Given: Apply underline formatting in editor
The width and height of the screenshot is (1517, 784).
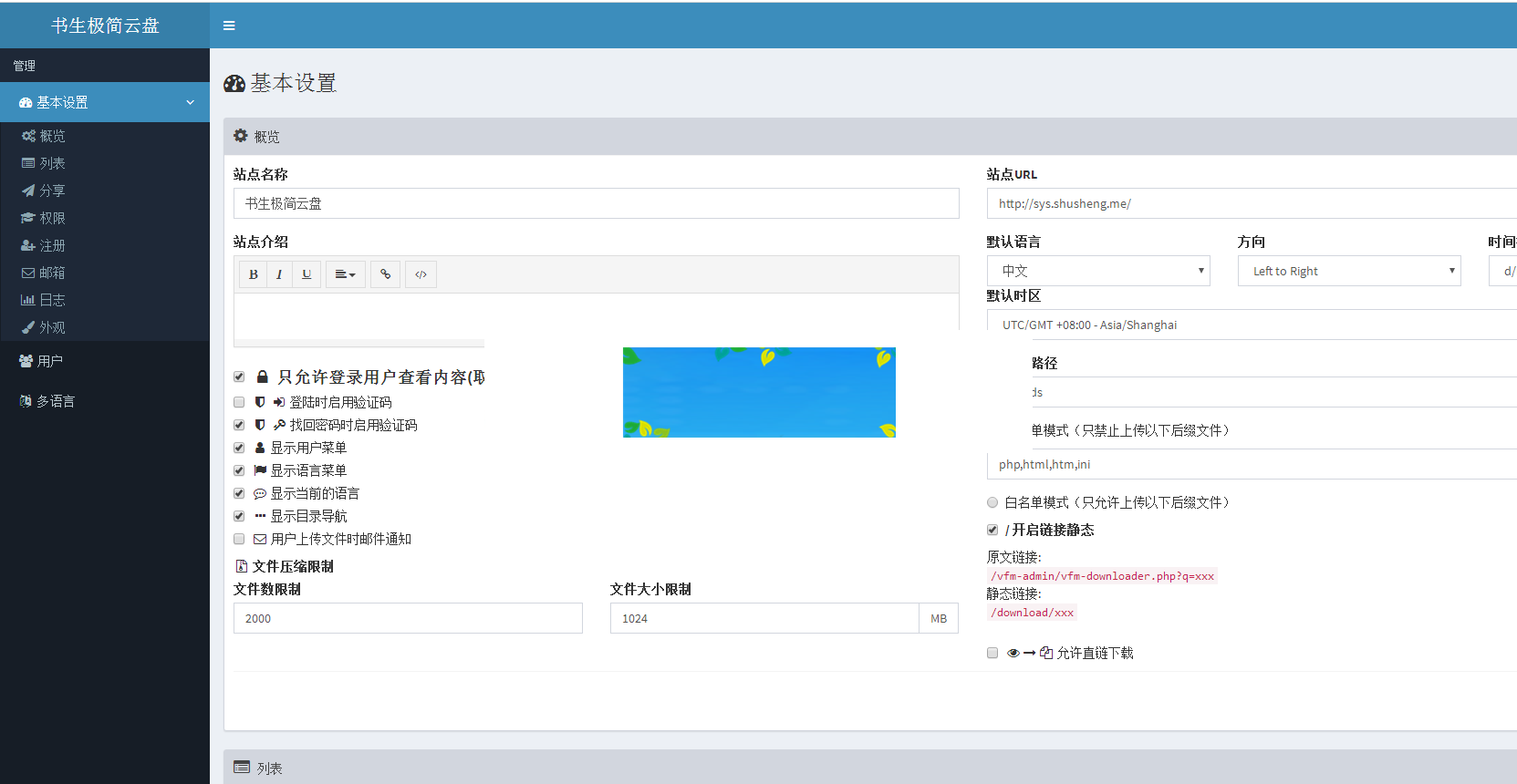Looking at the screenshot, I should tap(307, 274).
